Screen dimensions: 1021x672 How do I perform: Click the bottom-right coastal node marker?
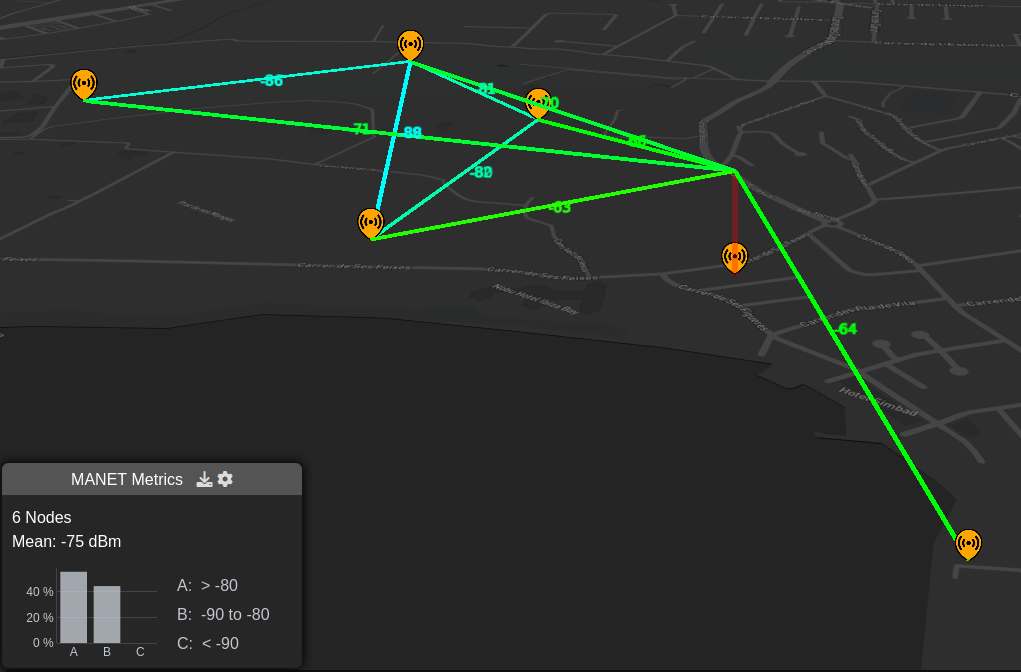[969, 544]
